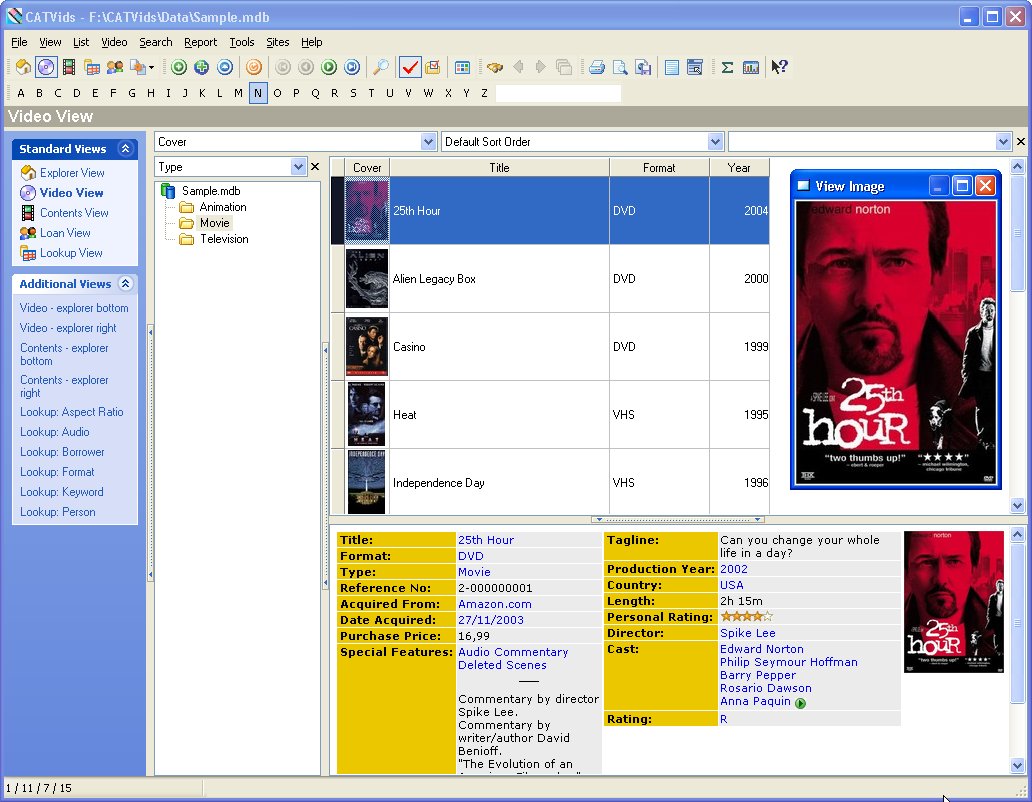
Task: Open the Report menu
Action: pos(200,42)
